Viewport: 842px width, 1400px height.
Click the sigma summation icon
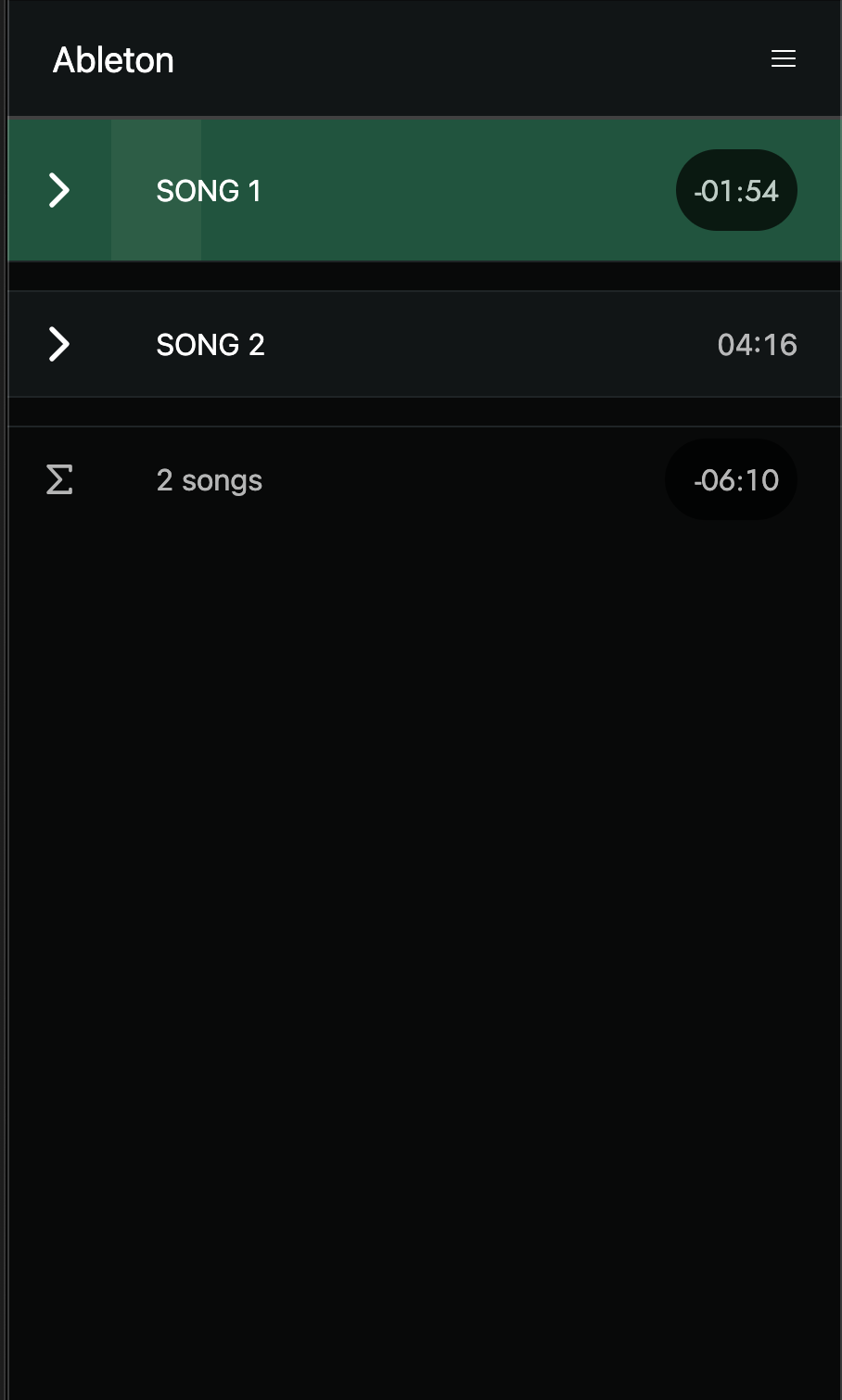tap(59, 480)
